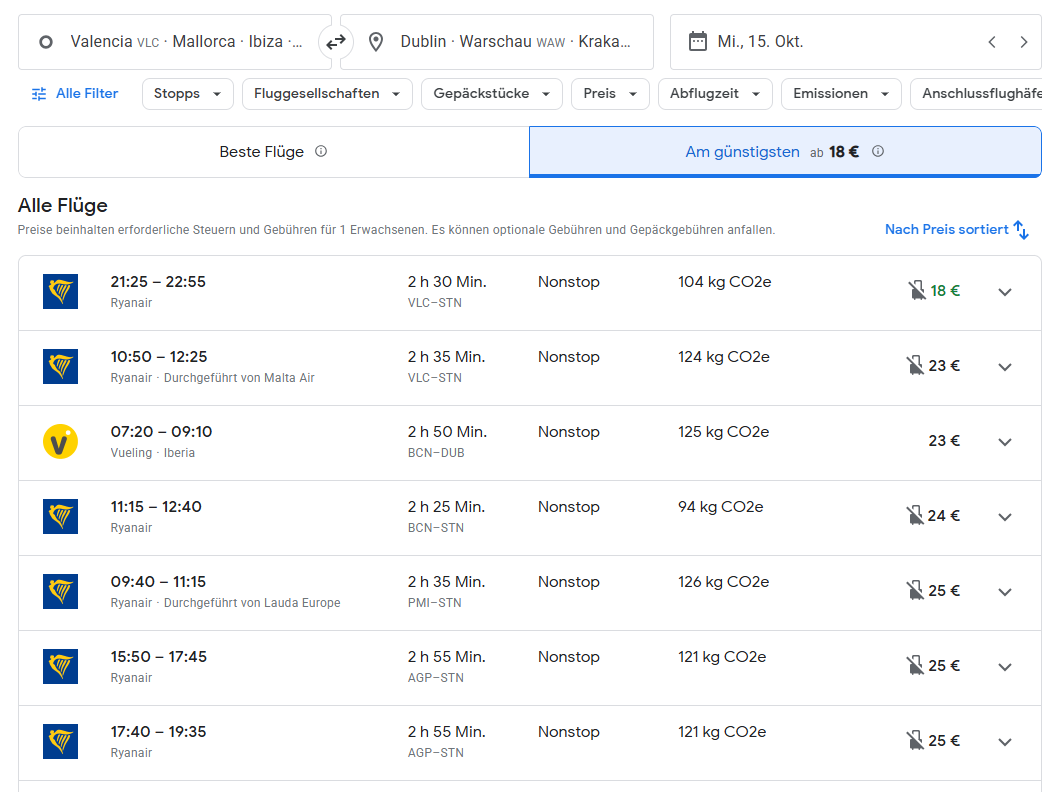Click the Alle Filter sliders icon
This screenshot has height=792, width=1062.
coord(39,93)
